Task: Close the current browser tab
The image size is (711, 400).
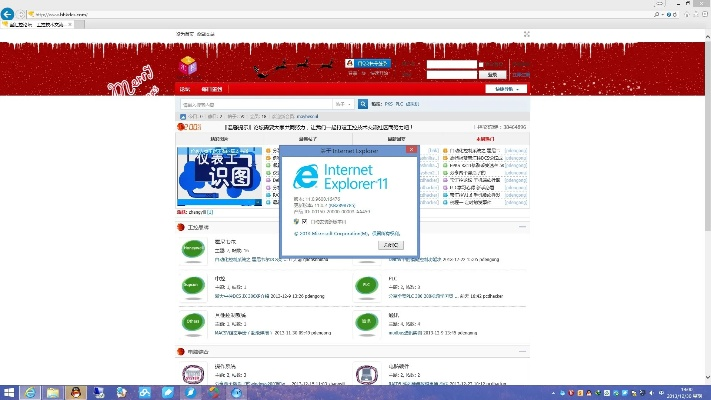Action: (x=69, y=24)
